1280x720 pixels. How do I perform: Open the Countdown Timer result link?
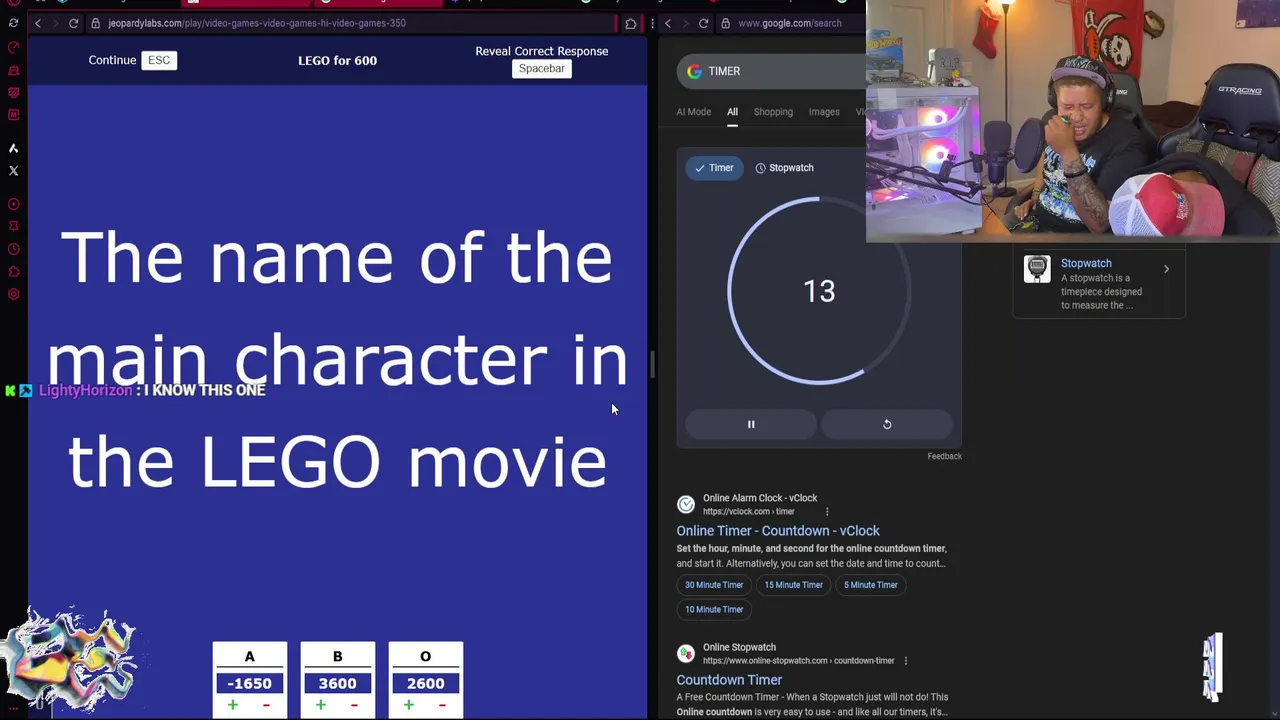[x=729, y=680]
